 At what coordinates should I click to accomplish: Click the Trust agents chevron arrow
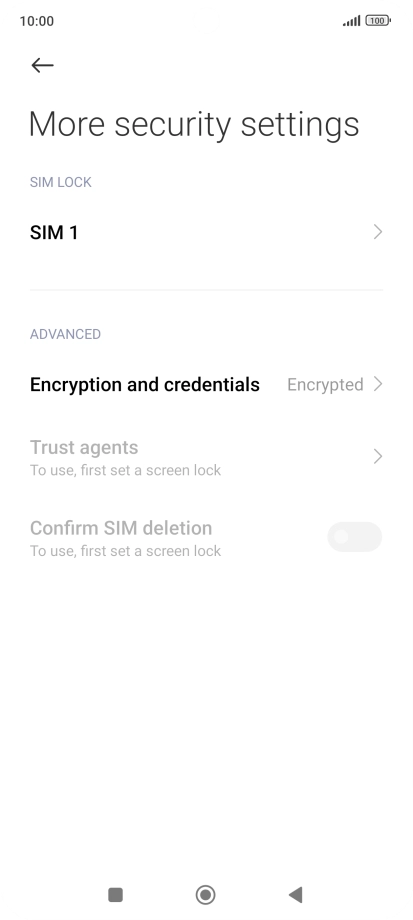[x=378, y=456]
